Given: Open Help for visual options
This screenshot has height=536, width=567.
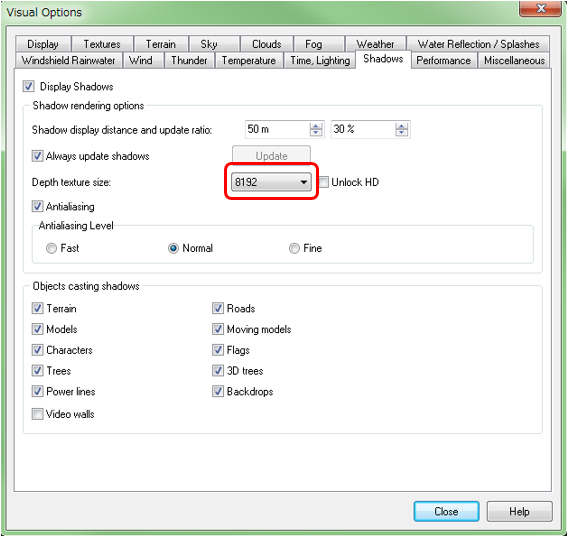Looking at the screenshot, I should click(x=519, y=511).
